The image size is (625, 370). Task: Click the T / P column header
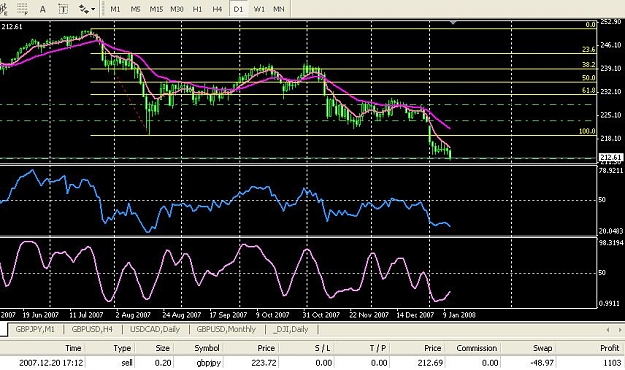click(x=378, y=348)
